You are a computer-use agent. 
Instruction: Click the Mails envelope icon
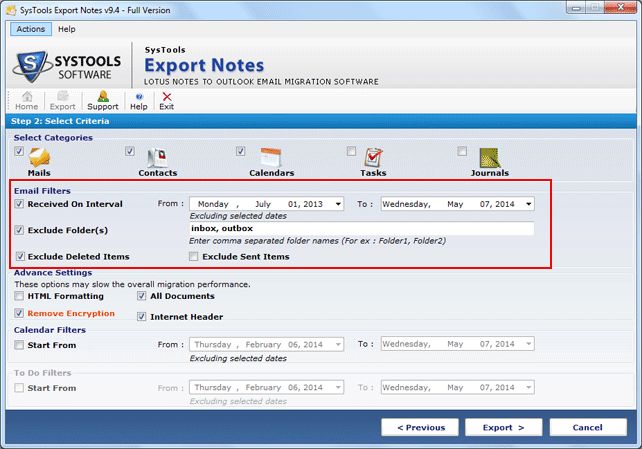pyautogui.click(x=39, y=157)
